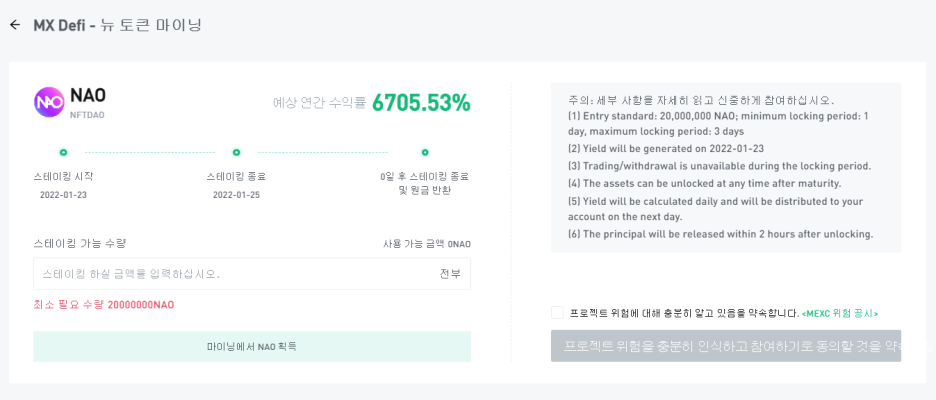Select the staking start timeline dot
The height and width of the screenshot is (400, 936).
[63, 152]
